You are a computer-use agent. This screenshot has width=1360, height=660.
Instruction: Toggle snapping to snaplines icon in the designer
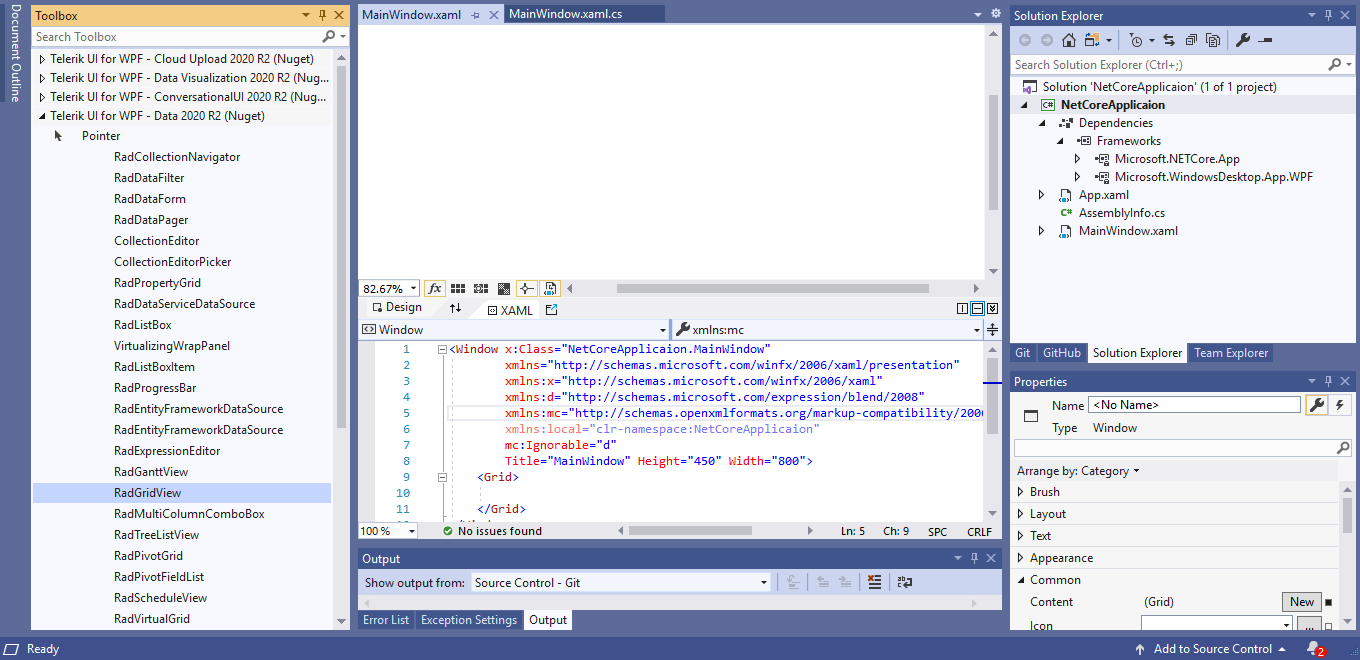[x=527, y=288]
